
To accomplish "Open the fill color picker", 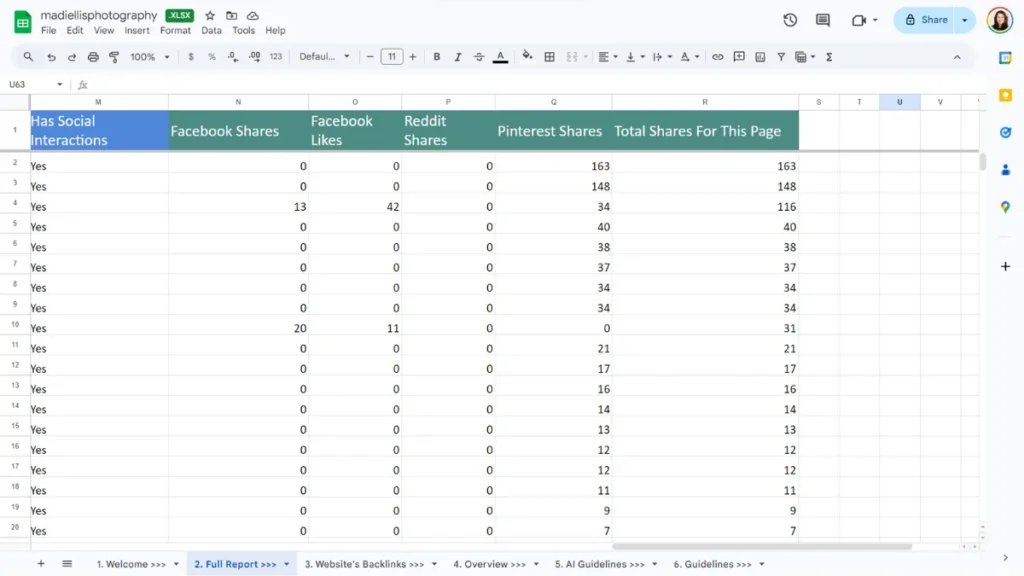I will (x=527, y=57).
